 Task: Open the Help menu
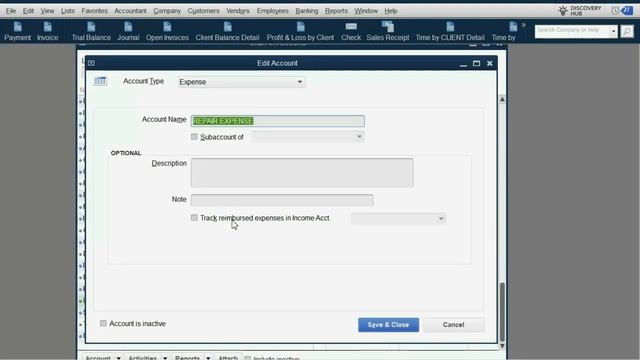pyautogui.click(x=391, y=11)
